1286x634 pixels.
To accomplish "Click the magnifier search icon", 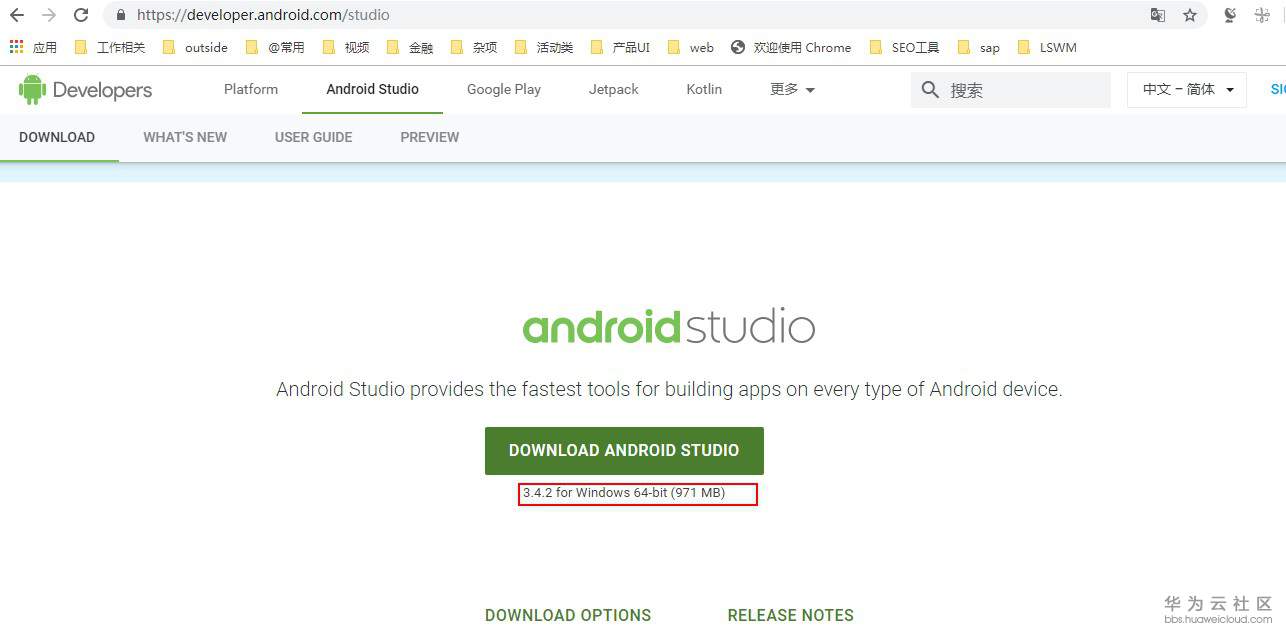I will point(930,90).
